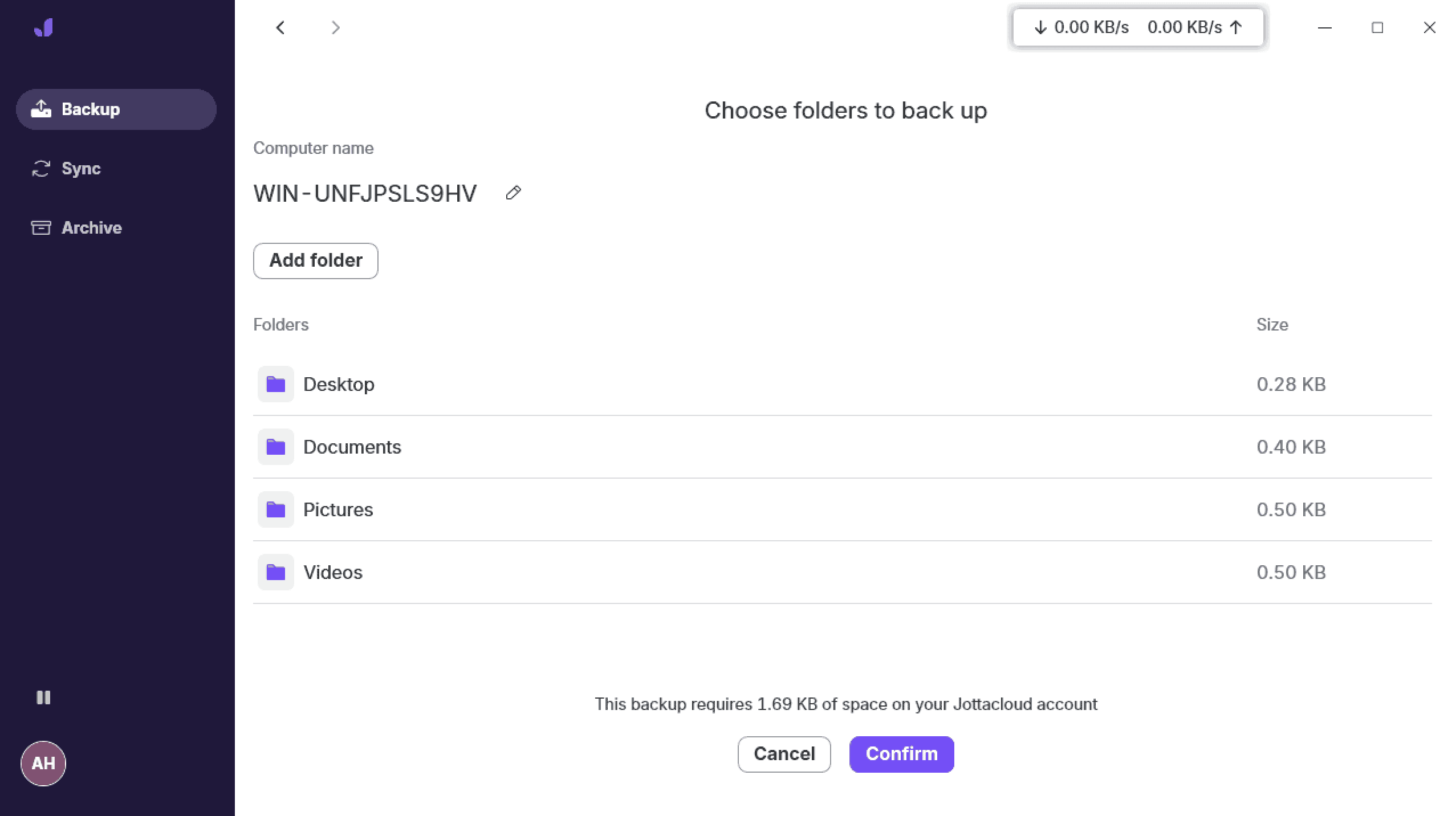The image size is (1456, 816).
Task: Select the Documents folder row
Action: coord(843,447)
